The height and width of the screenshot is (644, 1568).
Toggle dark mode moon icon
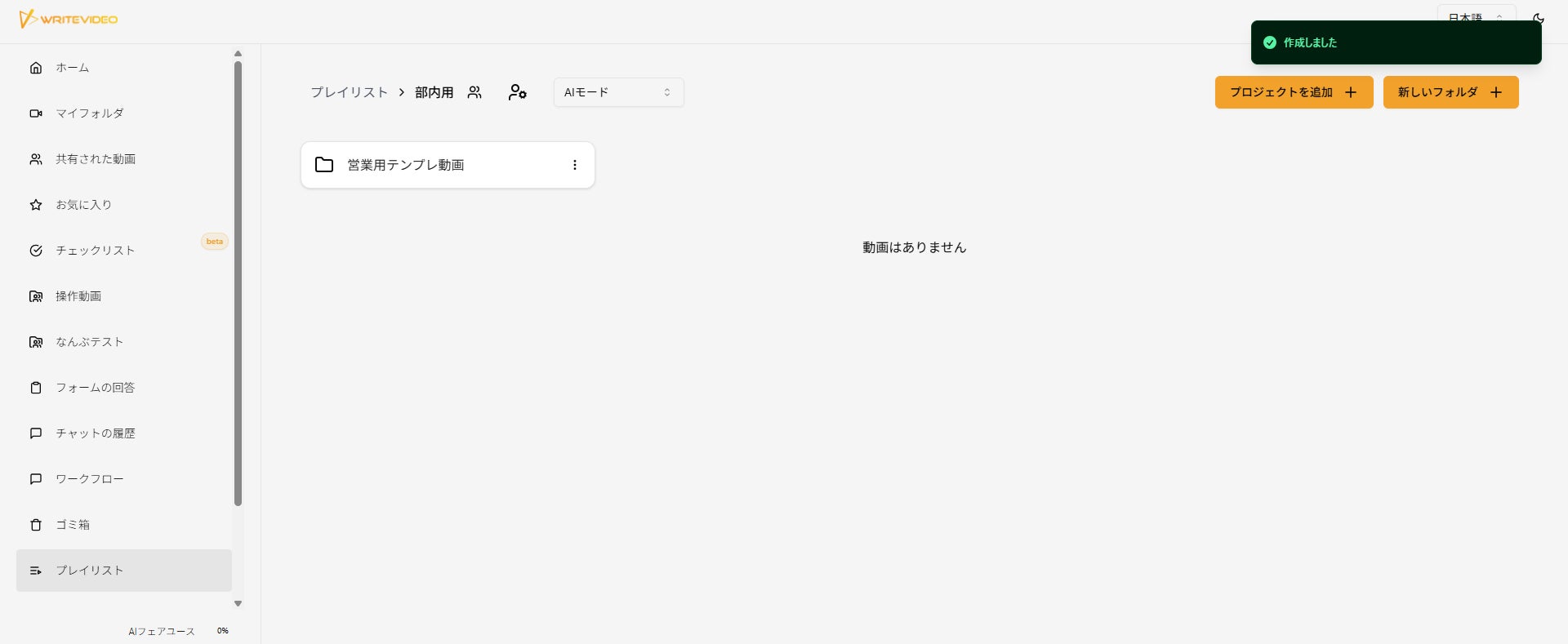pyautogui.click(x=1539, y=18)
